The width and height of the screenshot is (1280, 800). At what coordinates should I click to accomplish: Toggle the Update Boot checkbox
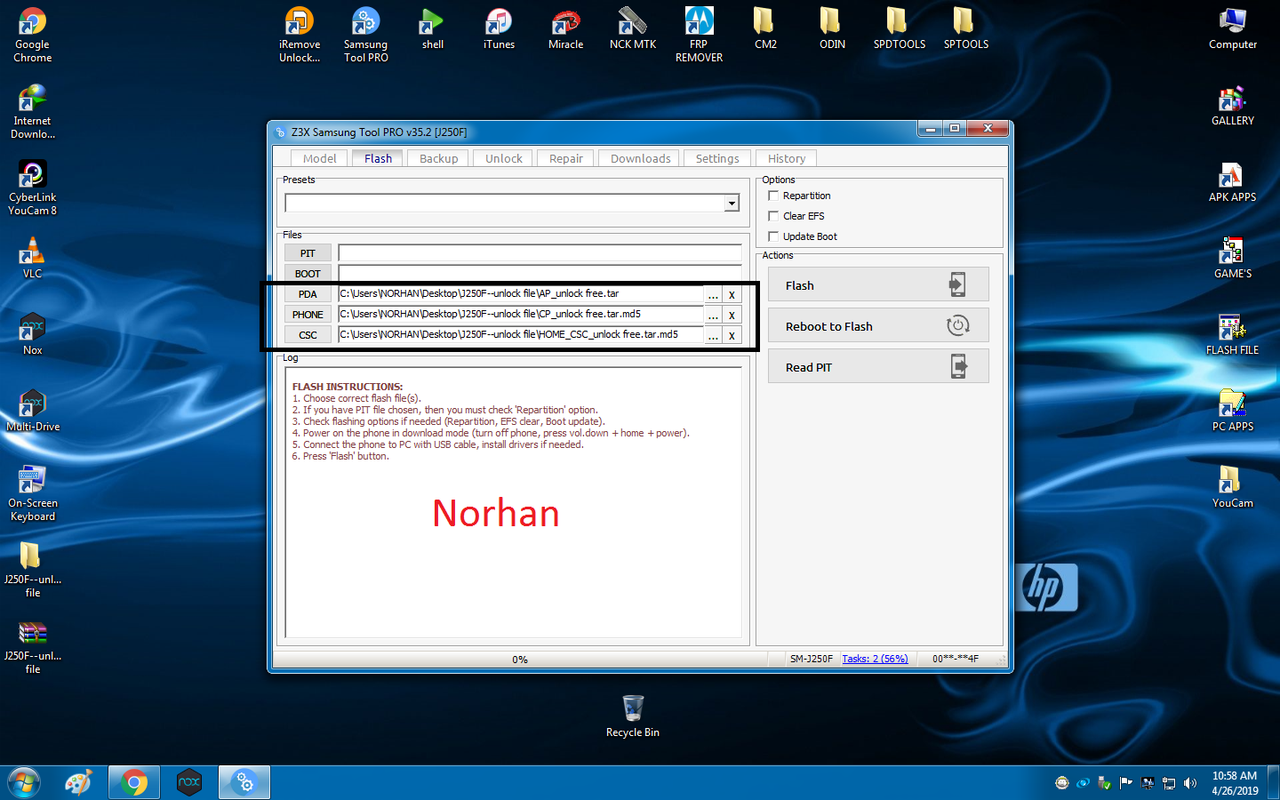point(773,237)
